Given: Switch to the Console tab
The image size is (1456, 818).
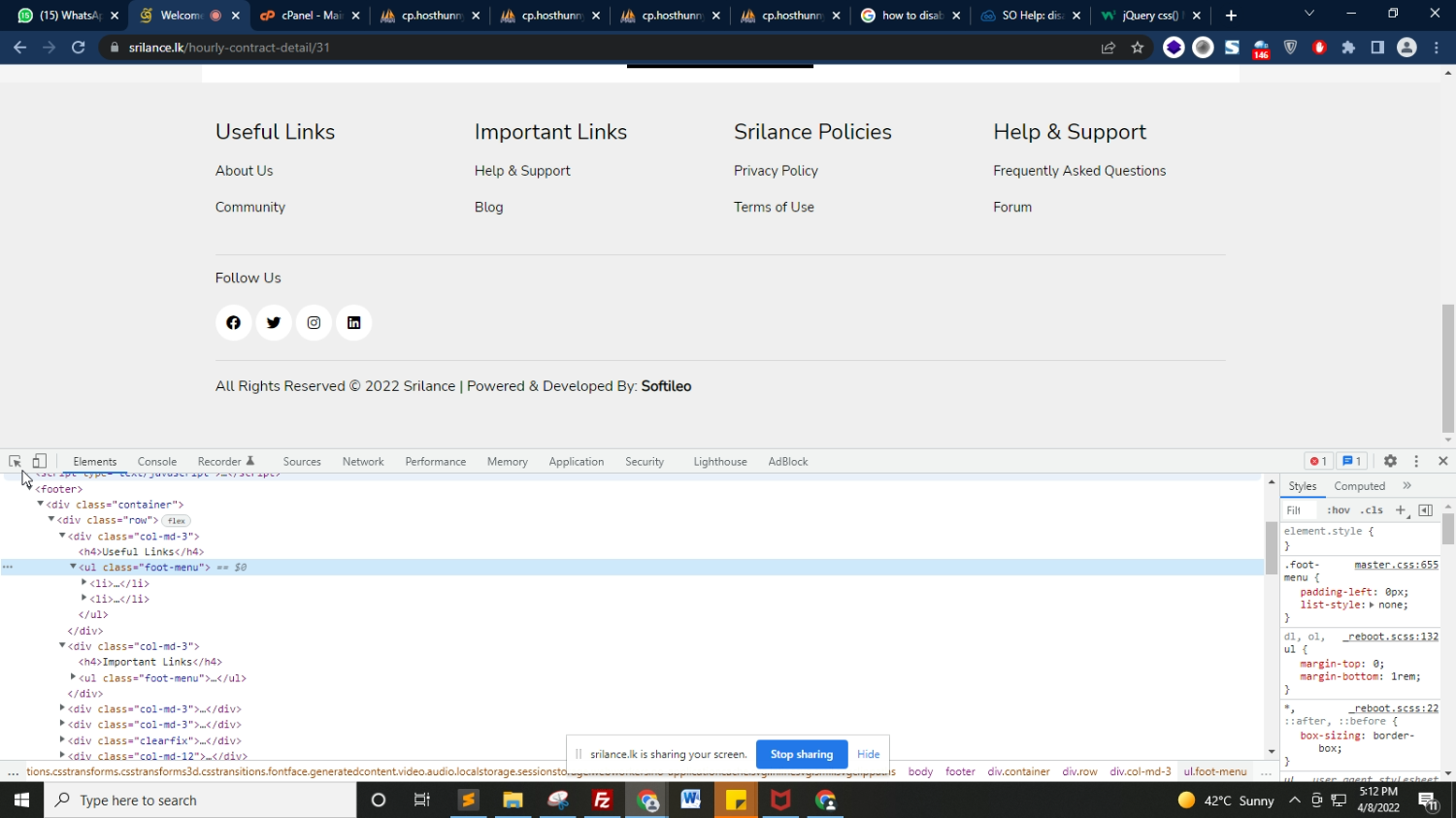Looking at the screenshot, I should coord(156,462).
